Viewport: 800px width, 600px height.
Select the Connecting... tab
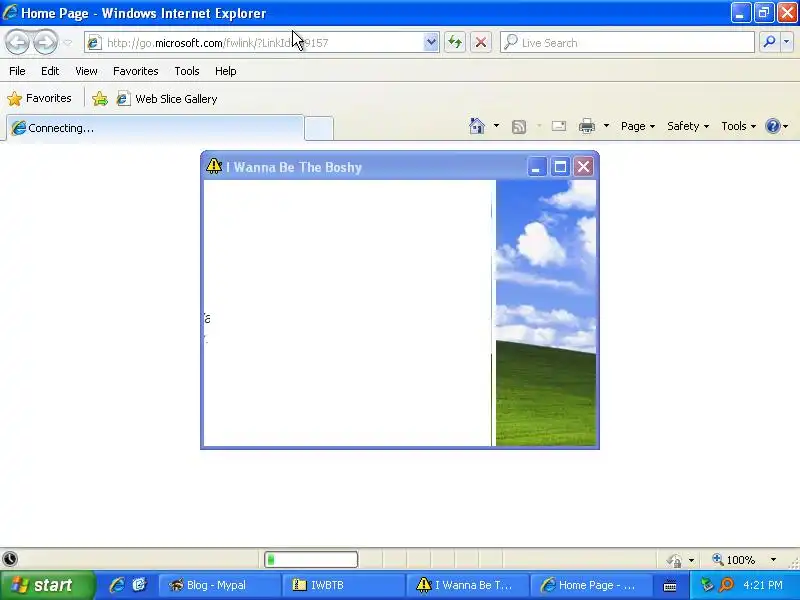[155, 128]
